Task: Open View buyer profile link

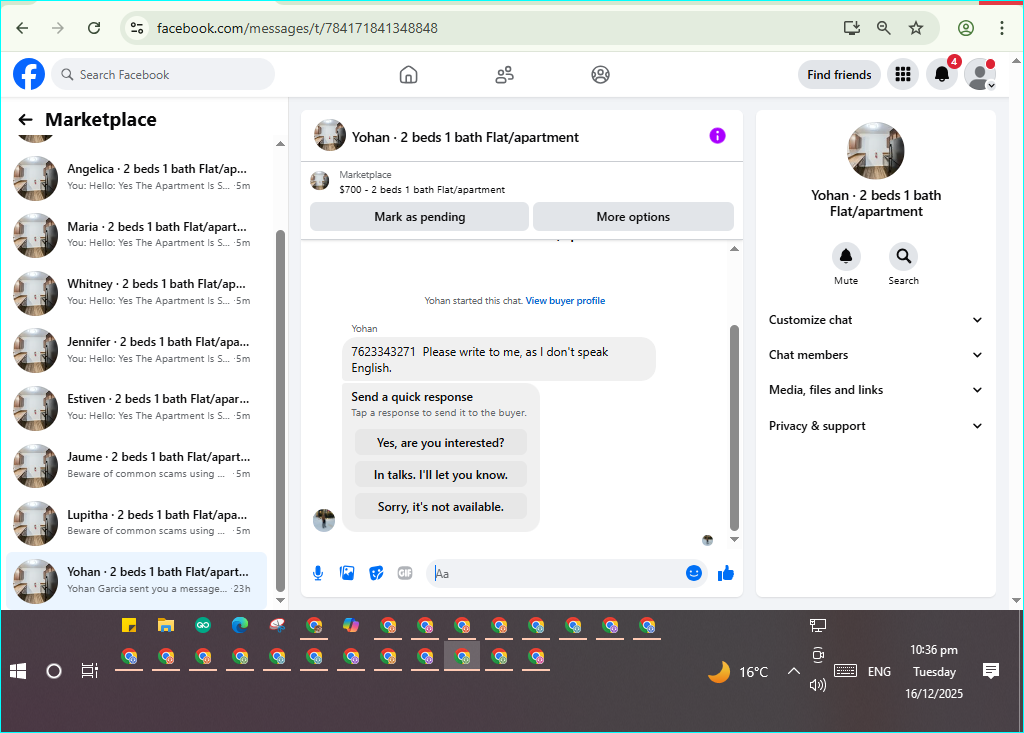Action: [566, 301]
